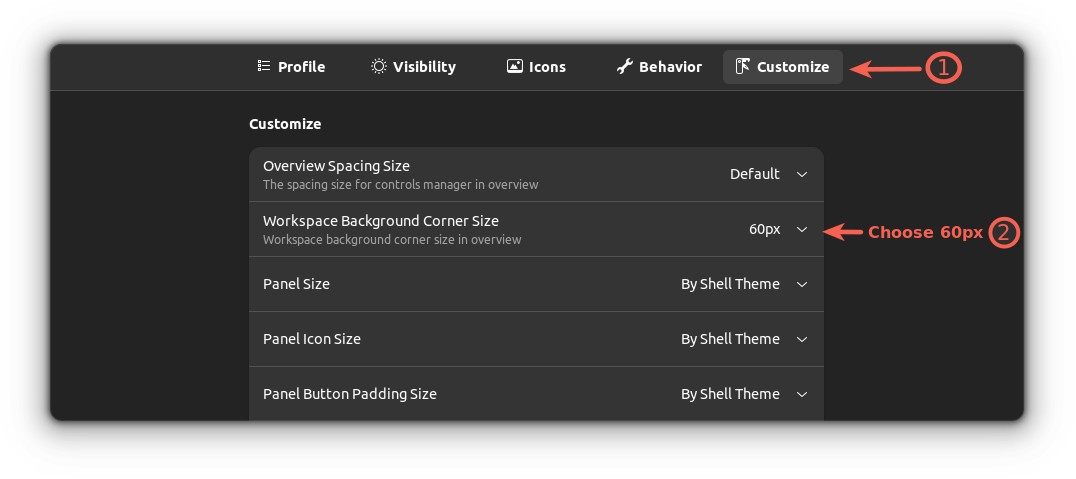Click the Behavior tab's wrench icon
This screenshot has width=1076, height=479.
625,67
